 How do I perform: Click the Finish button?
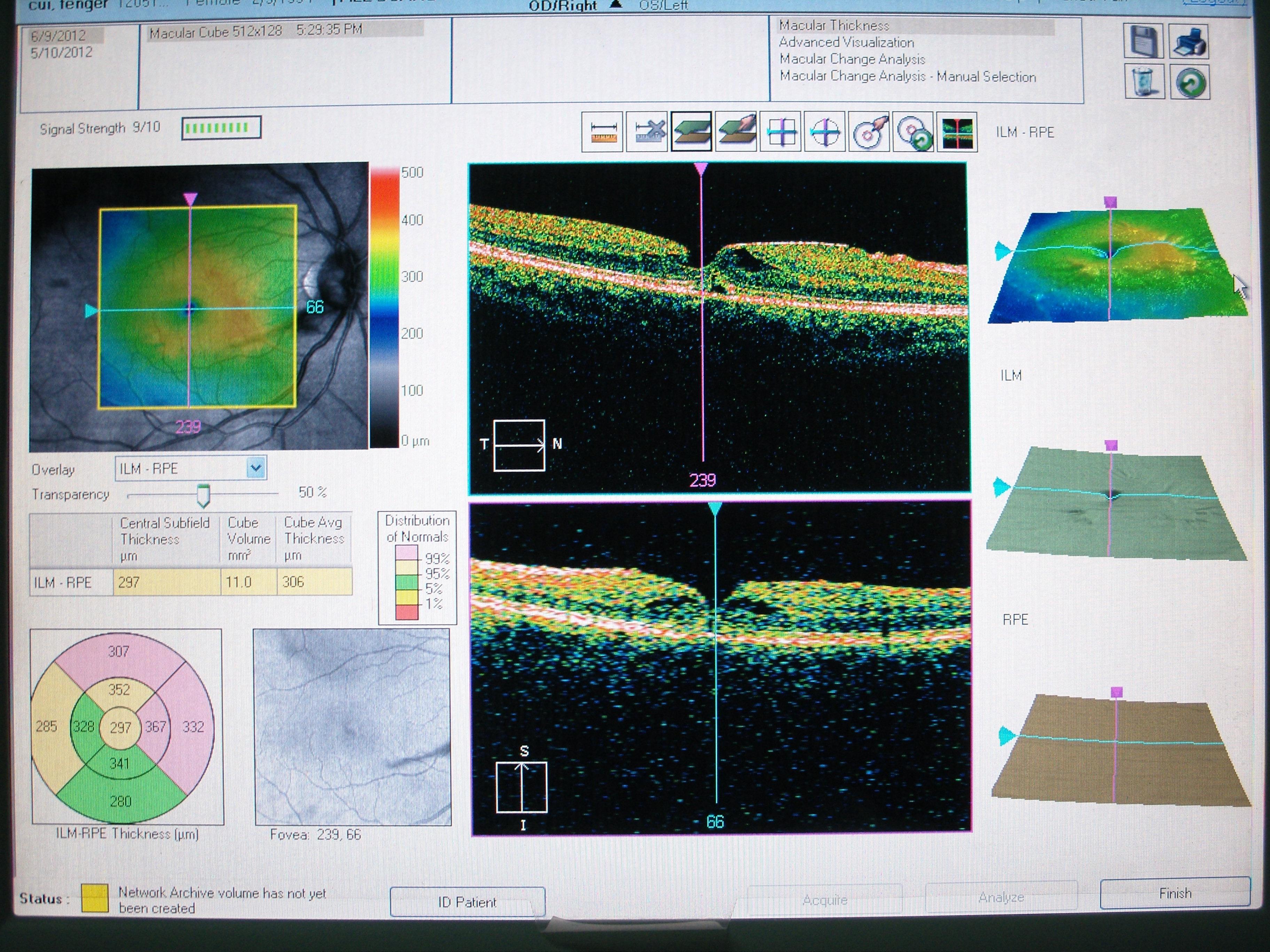click(1175, 893)
